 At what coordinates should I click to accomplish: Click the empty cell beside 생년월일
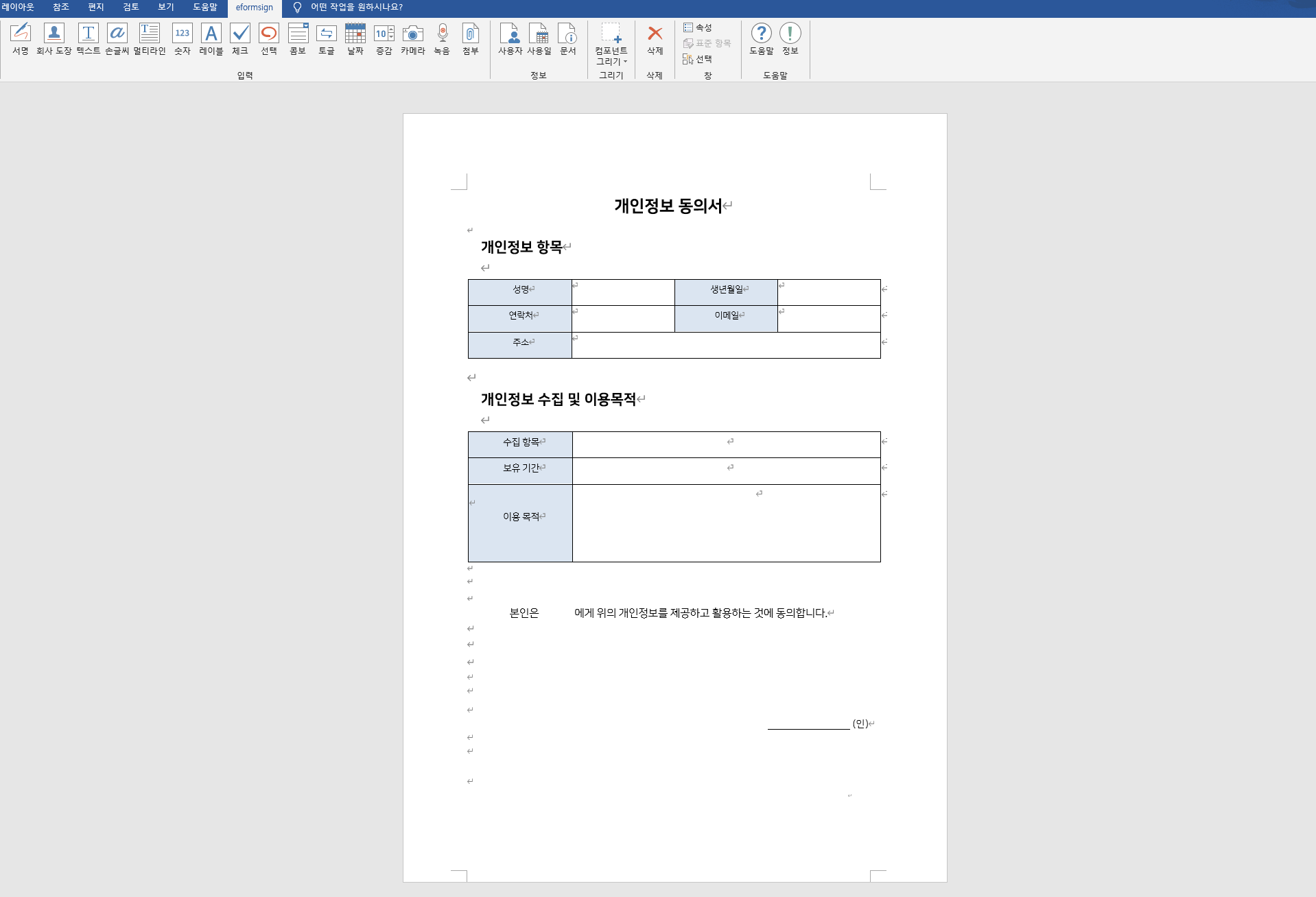coord(829,292)
